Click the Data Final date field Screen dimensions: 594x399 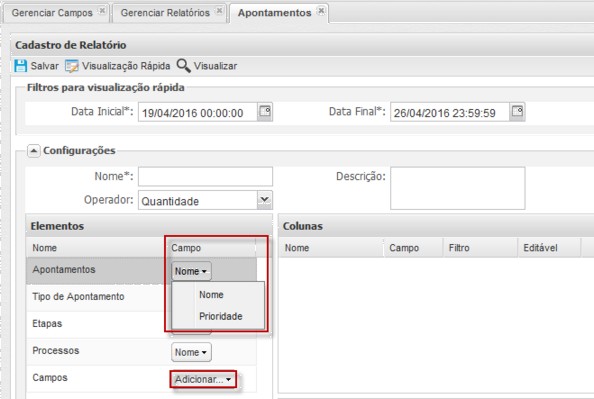point(450,112)
